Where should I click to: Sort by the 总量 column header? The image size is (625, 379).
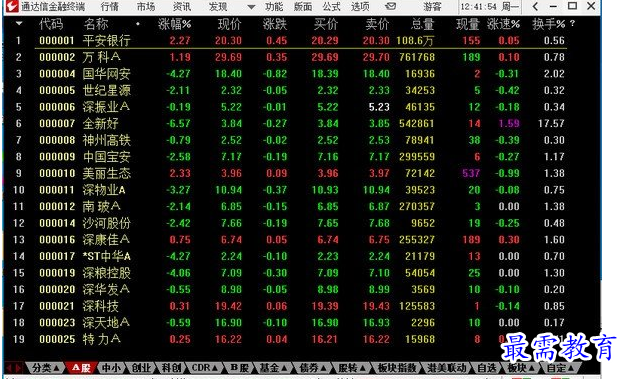click(423, 24)
